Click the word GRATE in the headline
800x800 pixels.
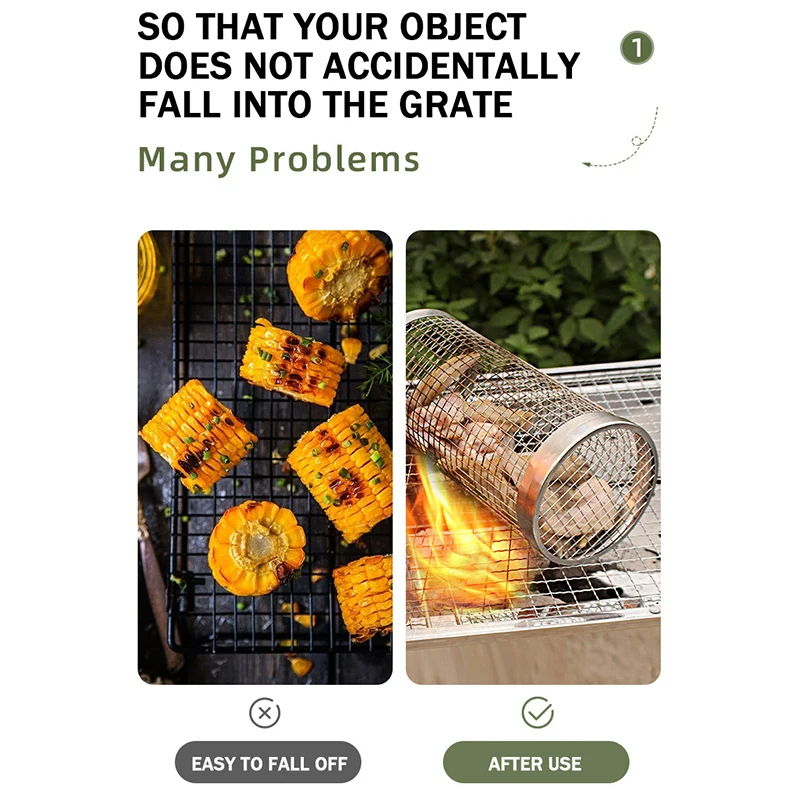(456, 105)
